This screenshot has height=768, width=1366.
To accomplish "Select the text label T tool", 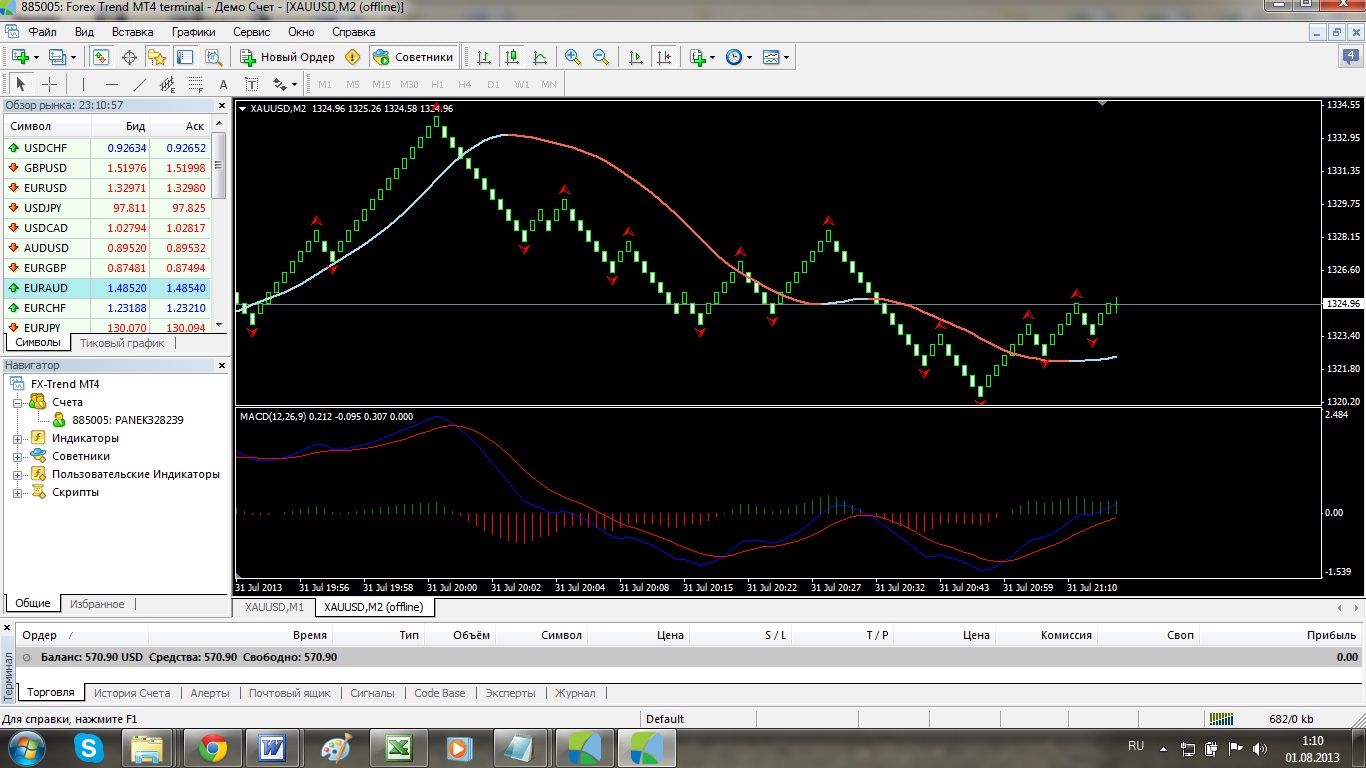I will (x=251, y=85).
